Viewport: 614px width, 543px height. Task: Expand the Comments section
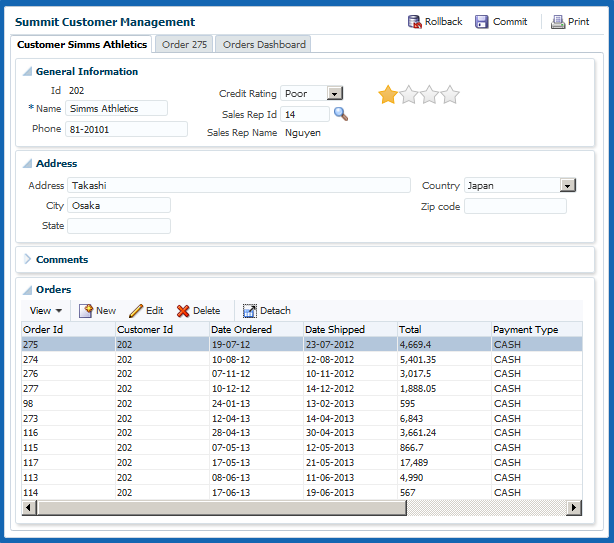[x=27, y=259]
